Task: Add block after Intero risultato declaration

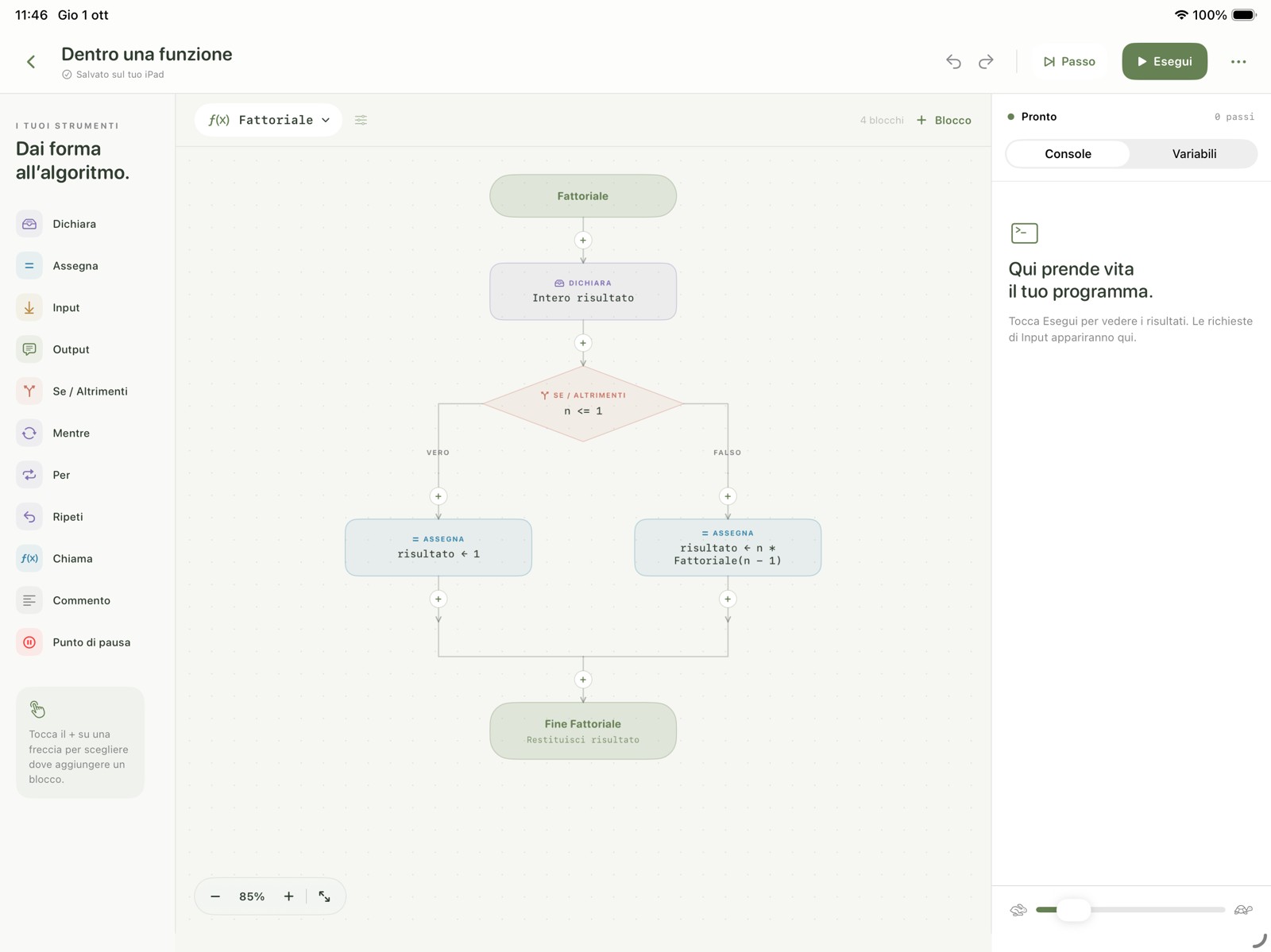Action: click(583, 343)
